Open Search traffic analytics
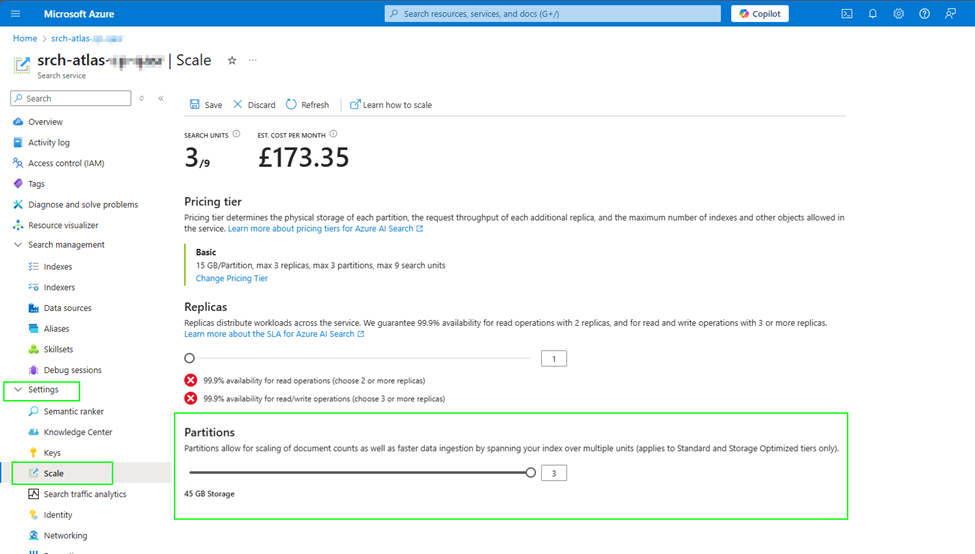Screen dimensions: 975x554 pos(85,494)
